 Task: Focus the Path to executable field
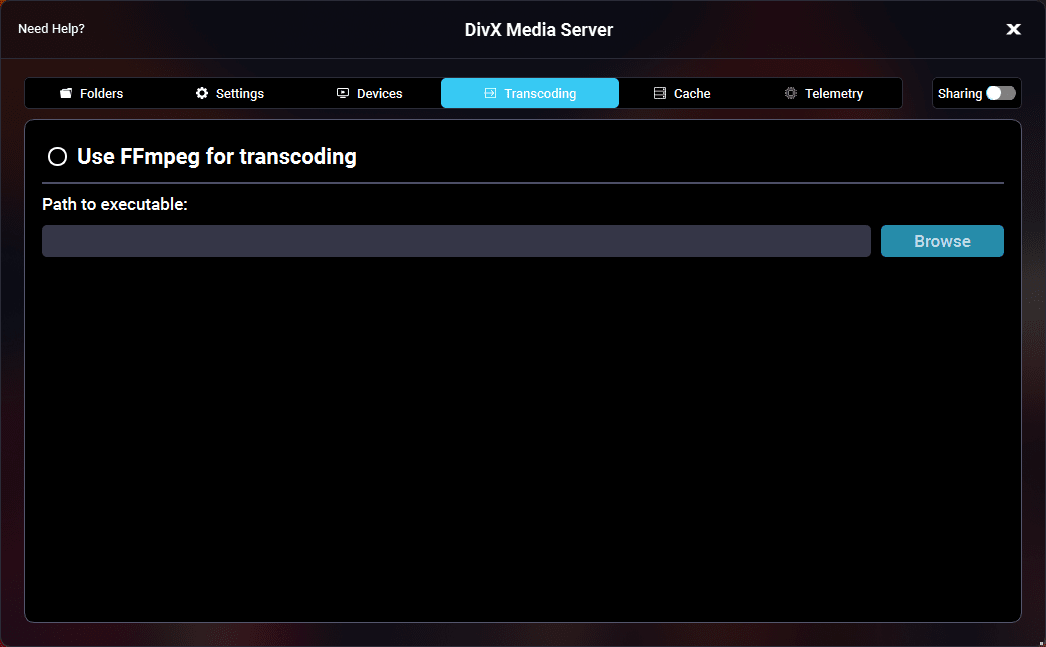tap(456, 241)
